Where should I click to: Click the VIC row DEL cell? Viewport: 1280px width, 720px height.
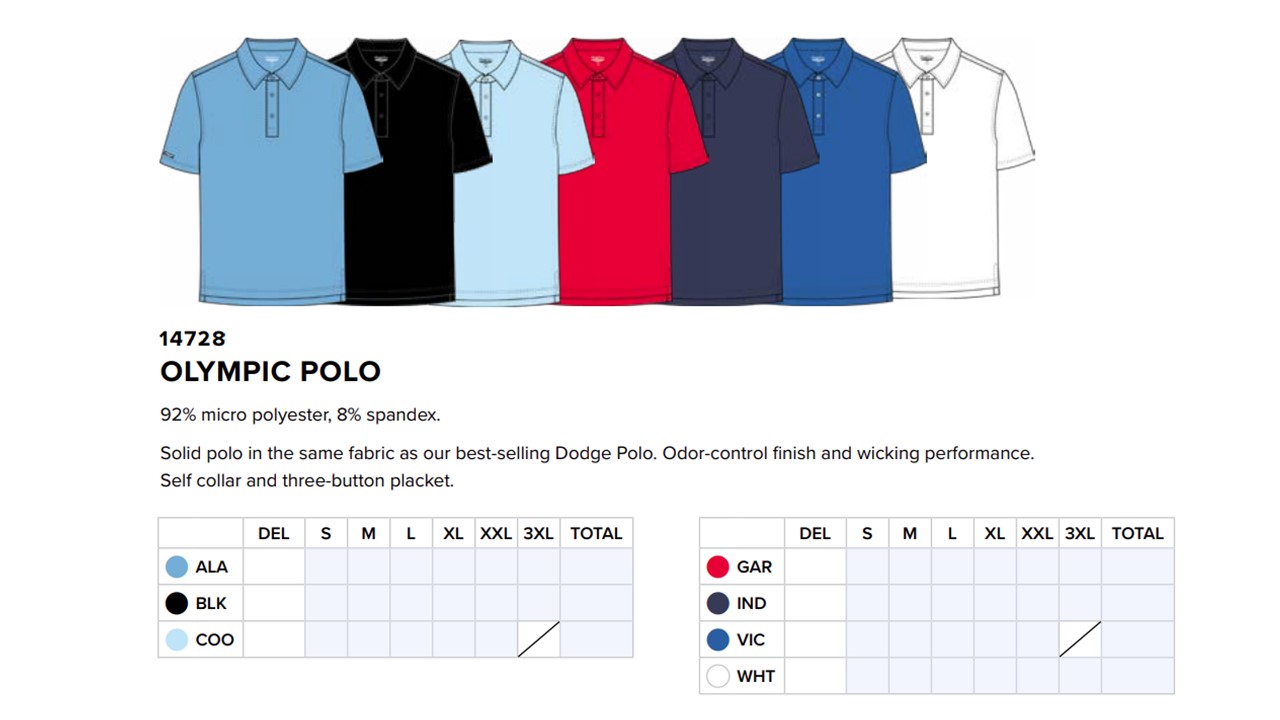pyautogui.click(x=815, y=640)
